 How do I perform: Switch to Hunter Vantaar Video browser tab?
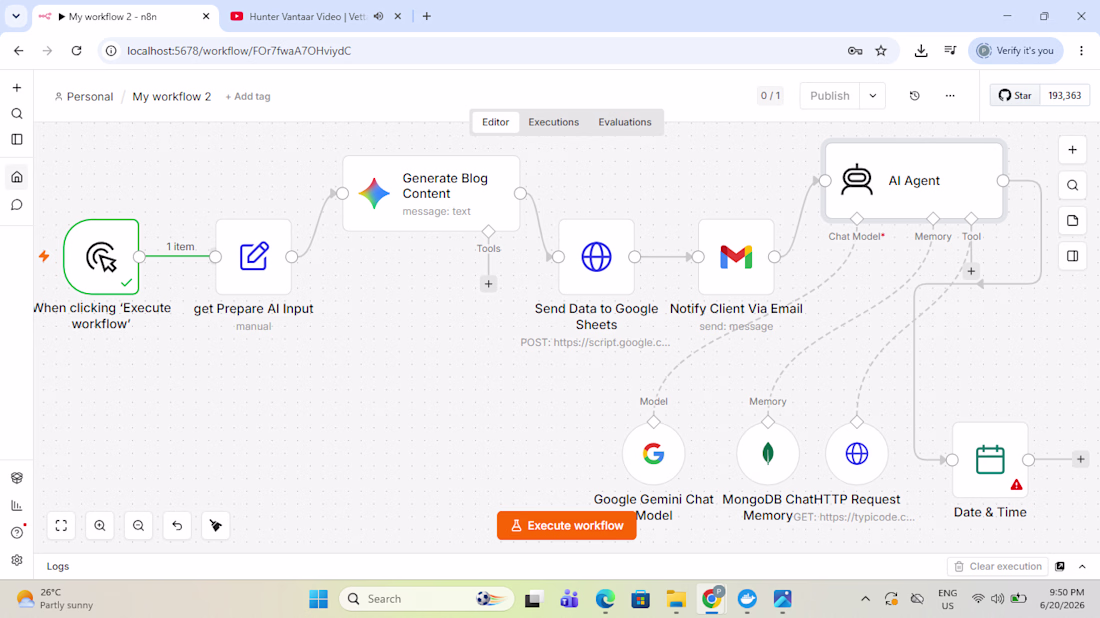pyautogui.click(x=307, y=16)
